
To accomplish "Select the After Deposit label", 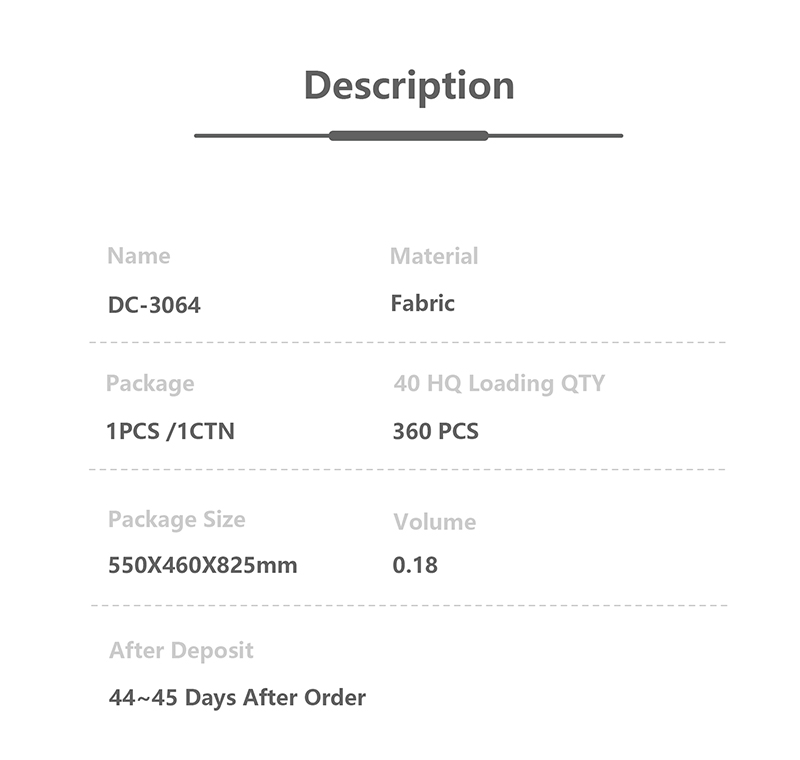I will (181, 650).
